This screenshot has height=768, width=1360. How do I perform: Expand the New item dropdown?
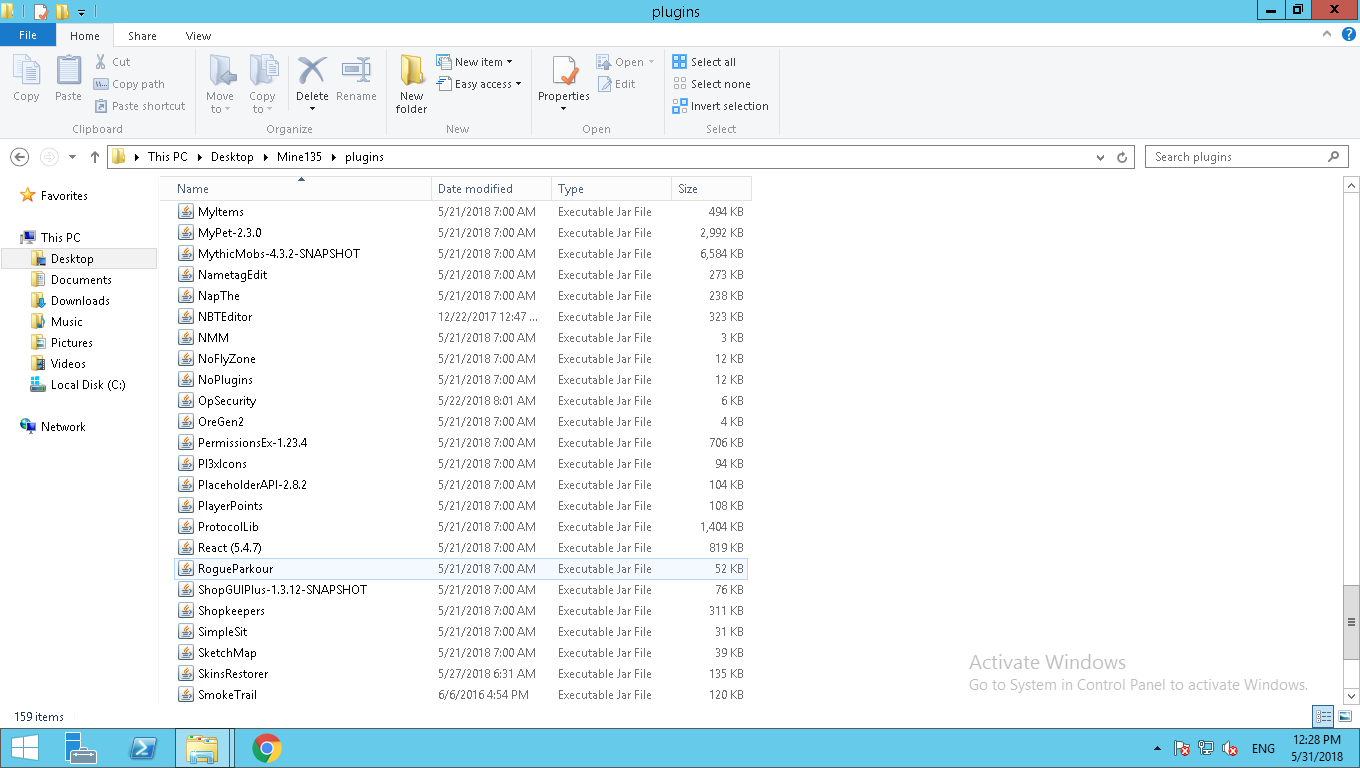(x=476, y=62)
